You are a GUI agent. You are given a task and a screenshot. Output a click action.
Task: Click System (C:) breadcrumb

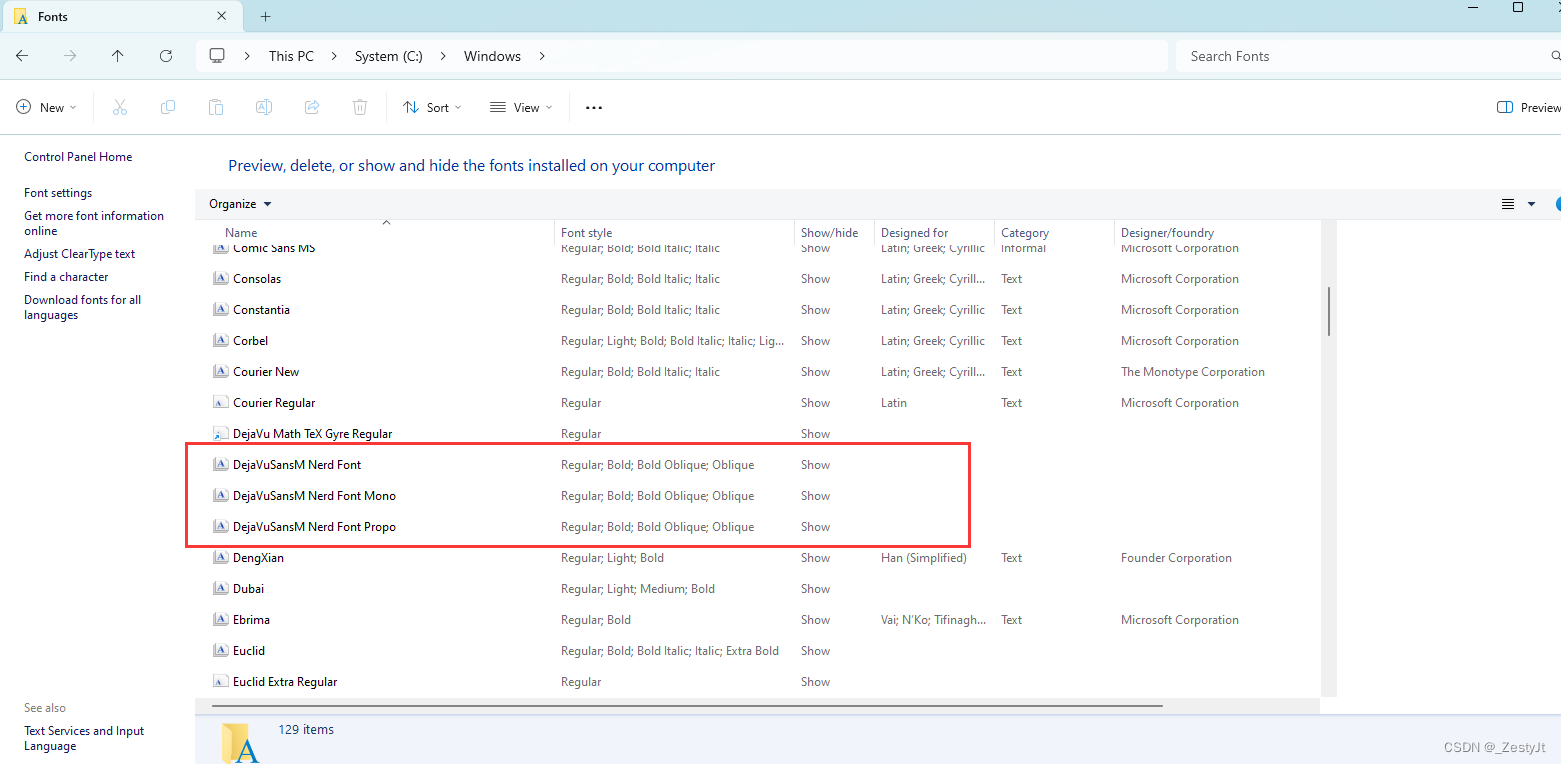pyautogui.click(x=389, y=56)
